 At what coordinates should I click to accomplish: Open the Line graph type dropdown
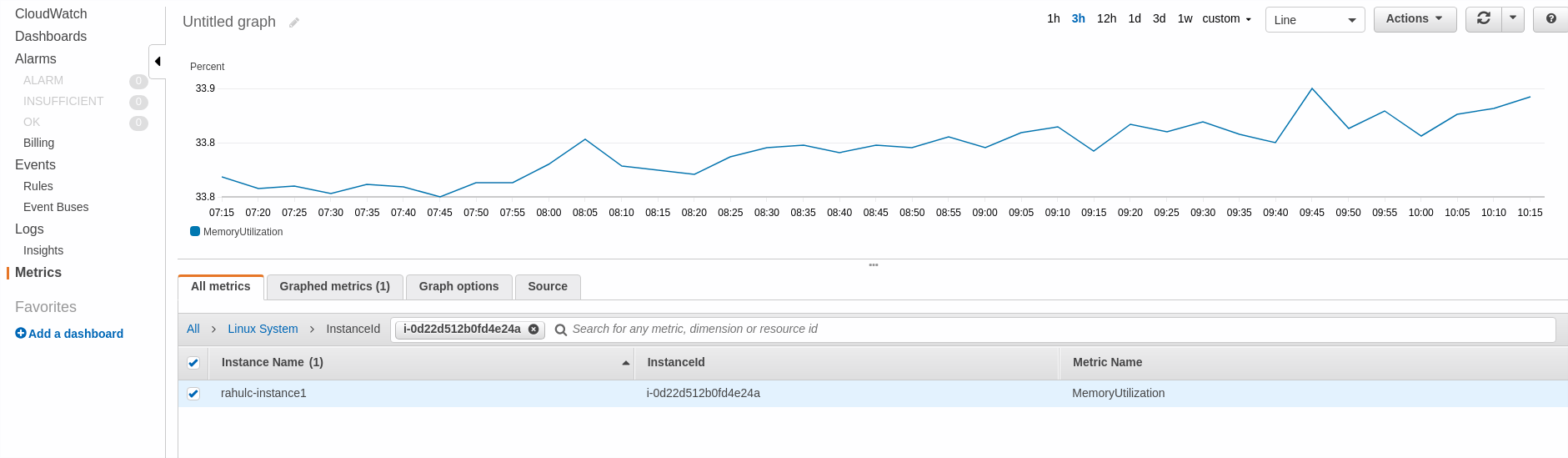pyautogui.click(x=1315, y=20)
